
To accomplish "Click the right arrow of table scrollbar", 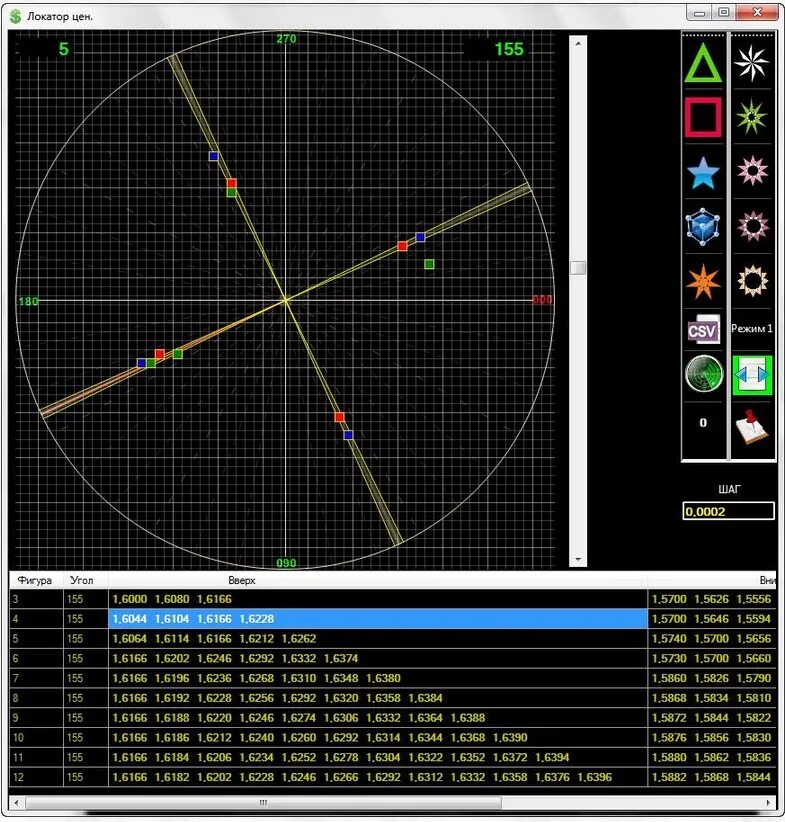I will [769, 803].
